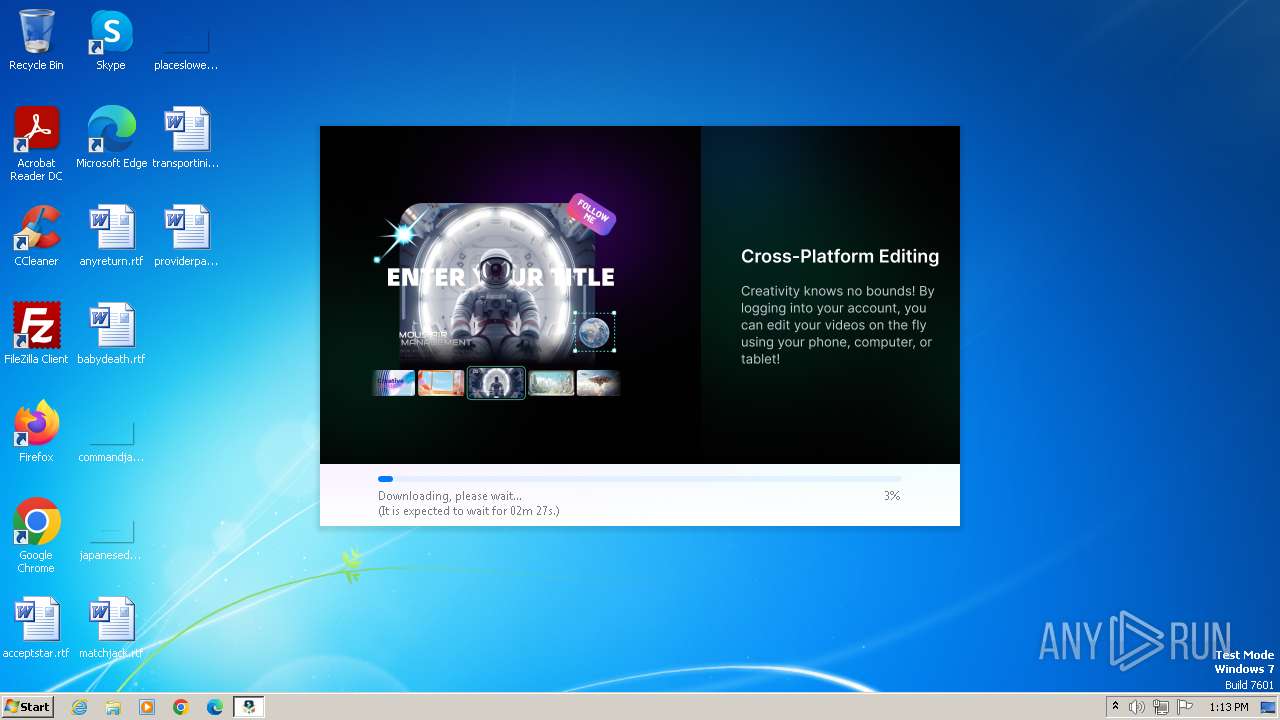Show hidden system tray icons
The image size is (1280, 720).
coord(1116,707)
